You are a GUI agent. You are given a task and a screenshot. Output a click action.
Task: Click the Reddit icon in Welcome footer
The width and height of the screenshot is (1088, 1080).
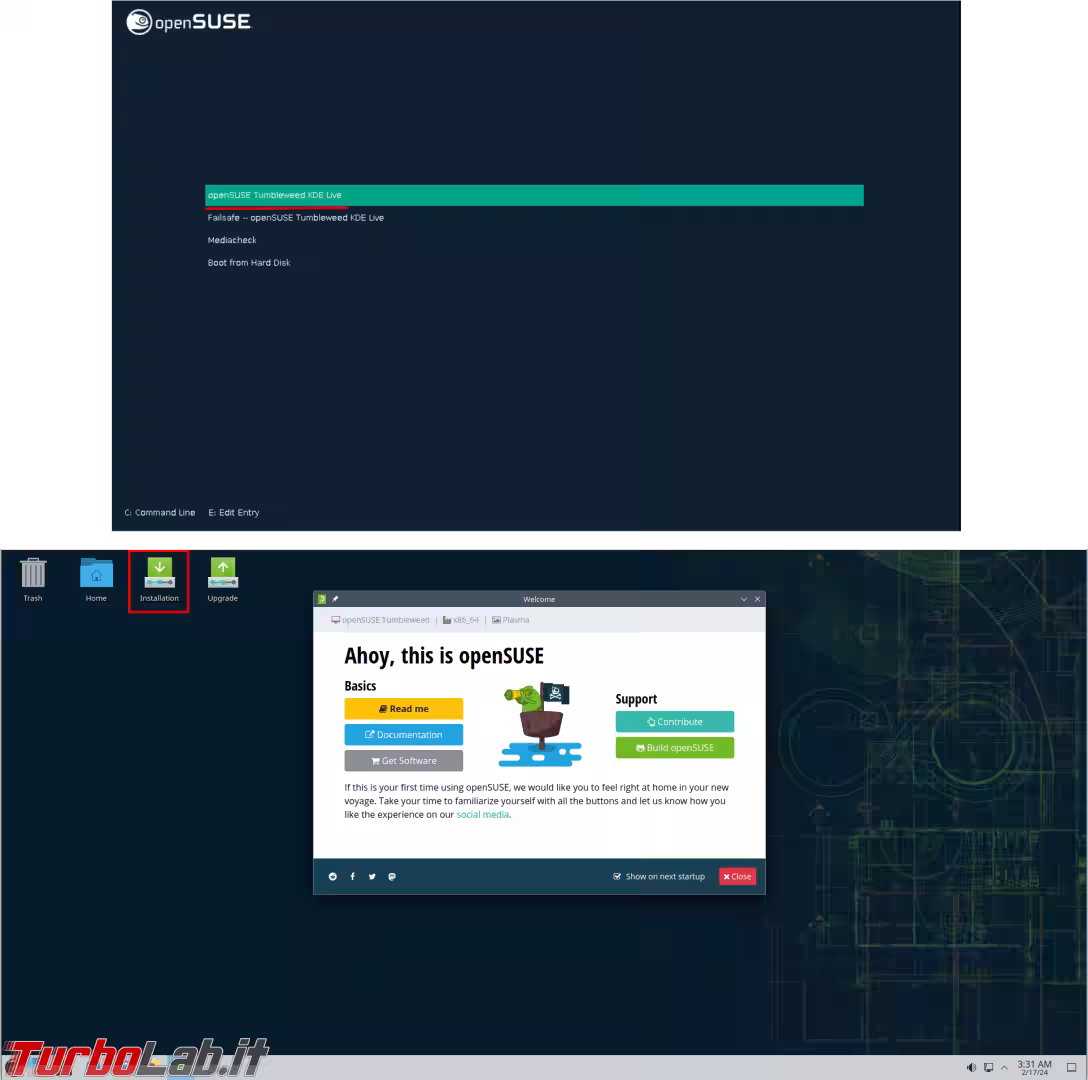[333, 877]
